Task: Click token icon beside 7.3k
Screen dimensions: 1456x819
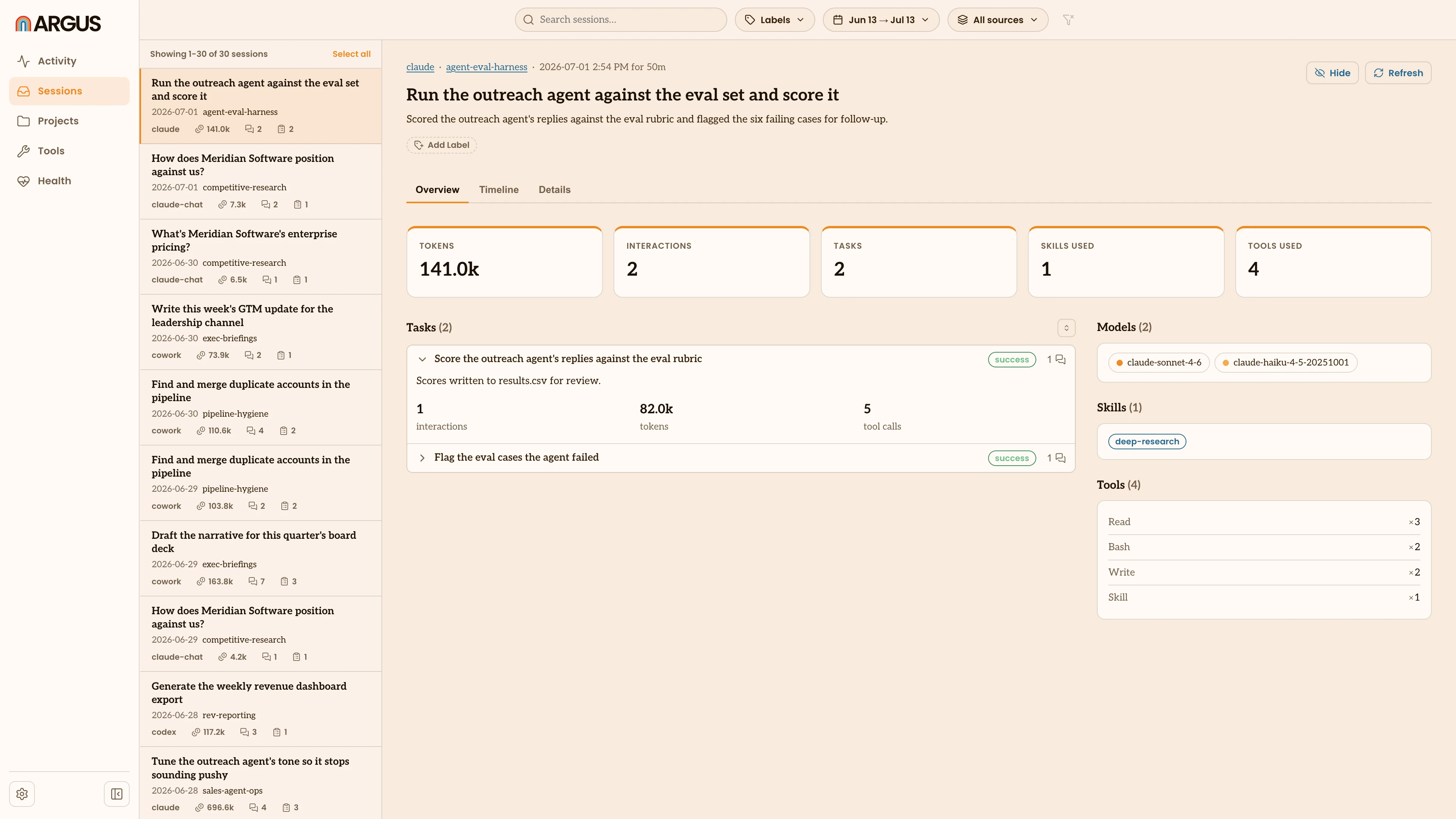Action: (223, 205)
